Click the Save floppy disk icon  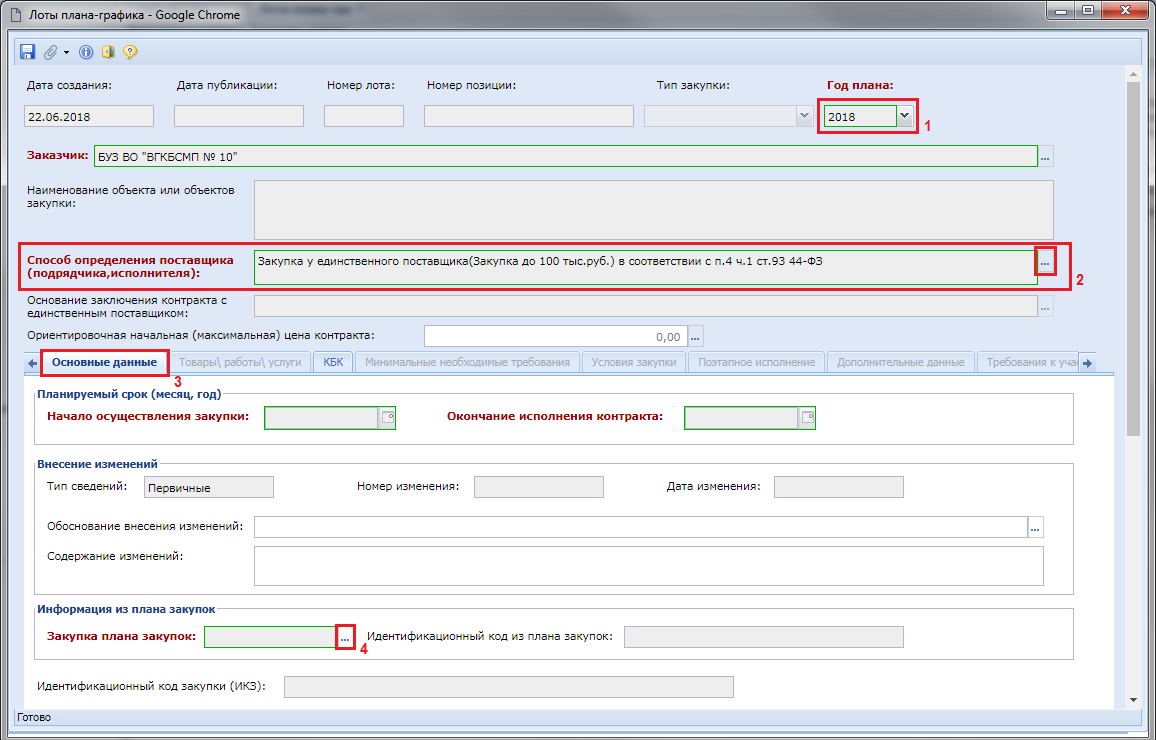(x=26, y=52)
